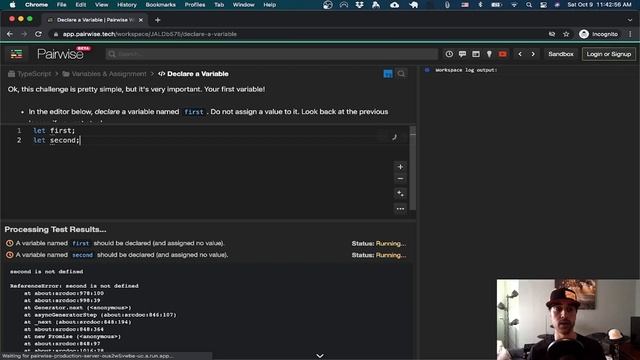Click the lightbulb hint icon
Screen dimensions: 640x360
(x=489, y=54)
